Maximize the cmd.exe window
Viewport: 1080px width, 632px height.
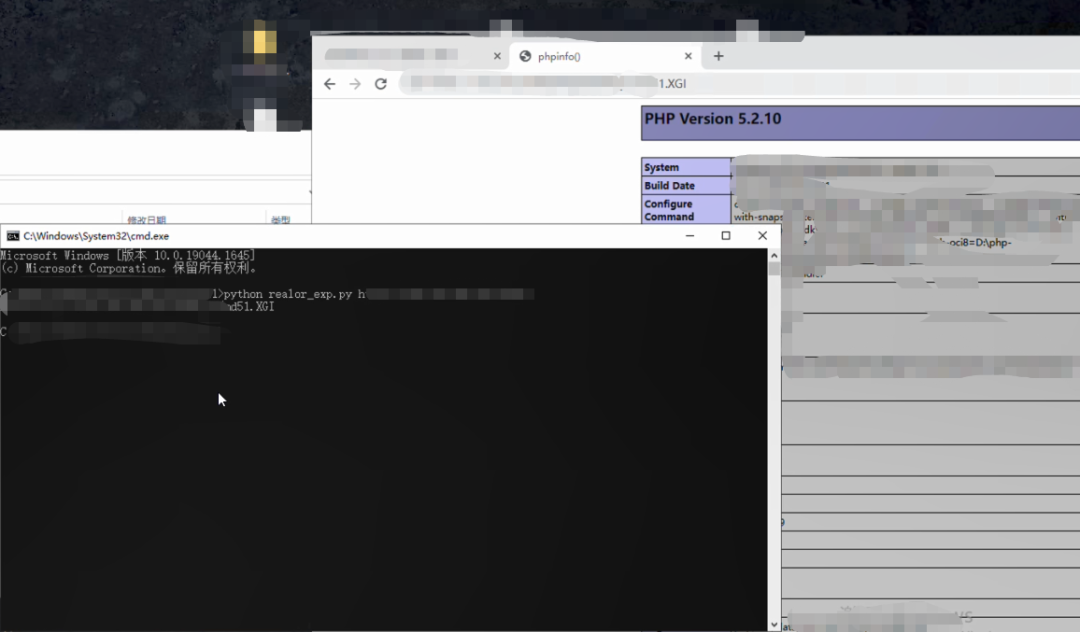[x=726, y=235]
